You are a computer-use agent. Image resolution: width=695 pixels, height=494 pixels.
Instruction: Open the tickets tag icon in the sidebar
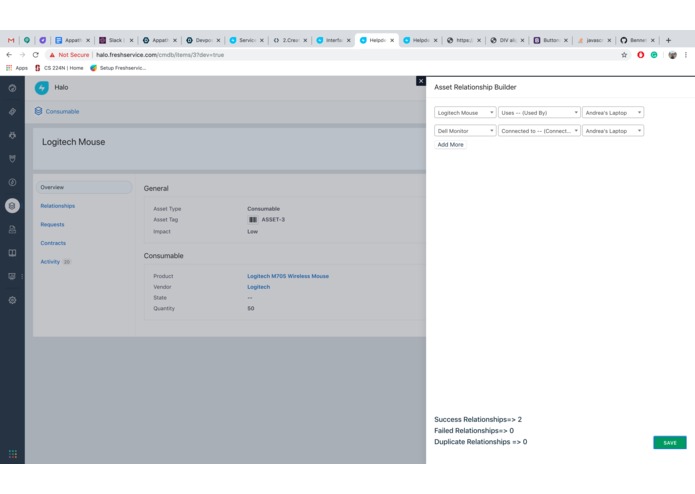(12, 112)
